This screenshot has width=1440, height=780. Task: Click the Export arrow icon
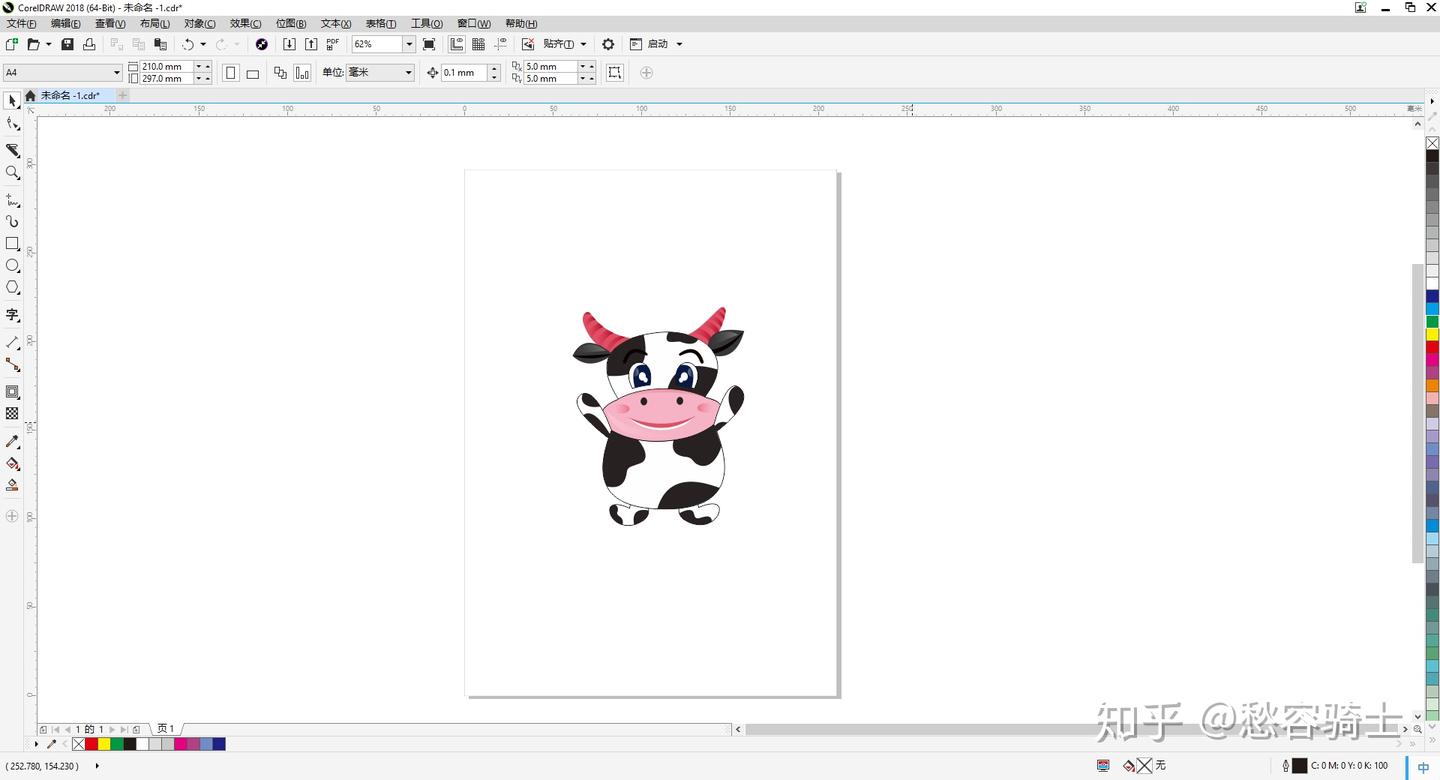[x=311, y=44]
